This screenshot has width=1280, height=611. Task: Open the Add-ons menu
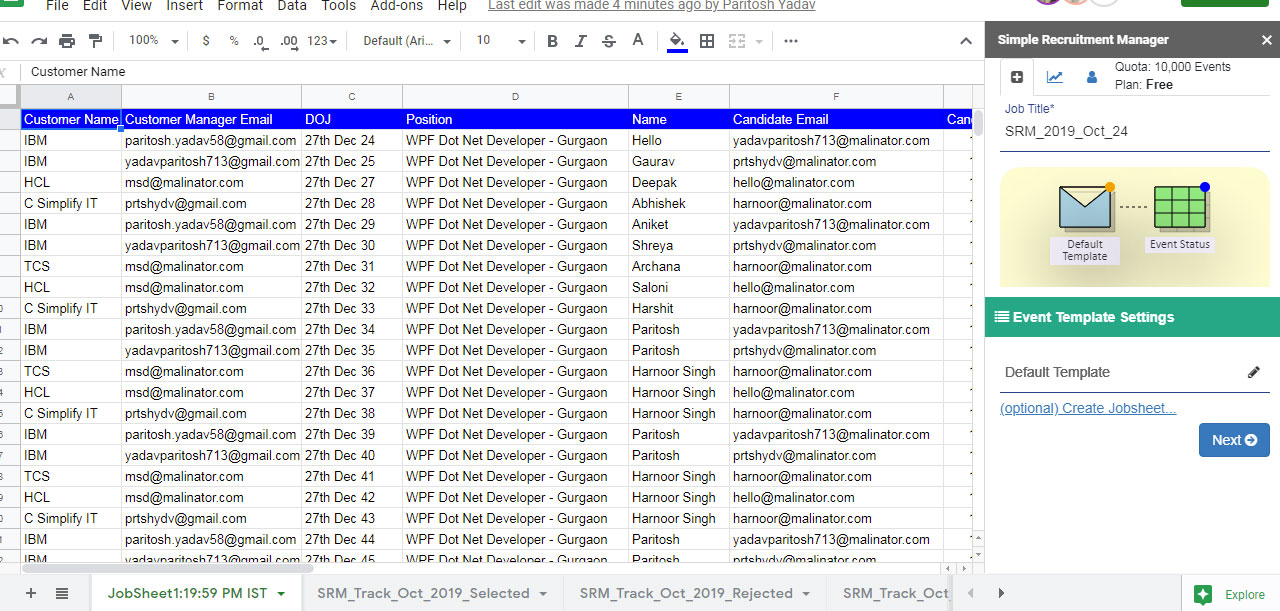pyautogui.click(x=397, y=6)
